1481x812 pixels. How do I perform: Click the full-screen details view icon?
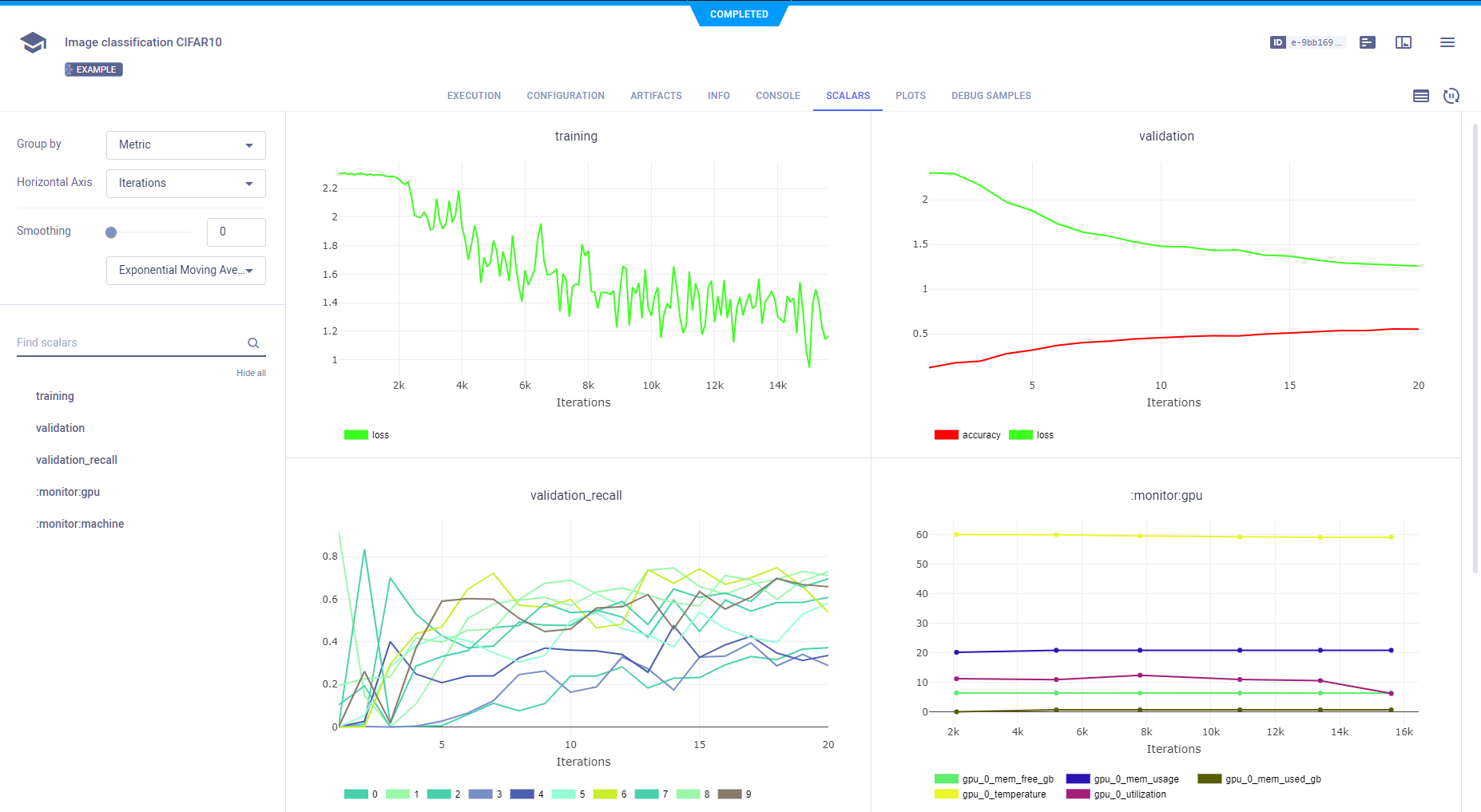click(x=1404, y=42)
